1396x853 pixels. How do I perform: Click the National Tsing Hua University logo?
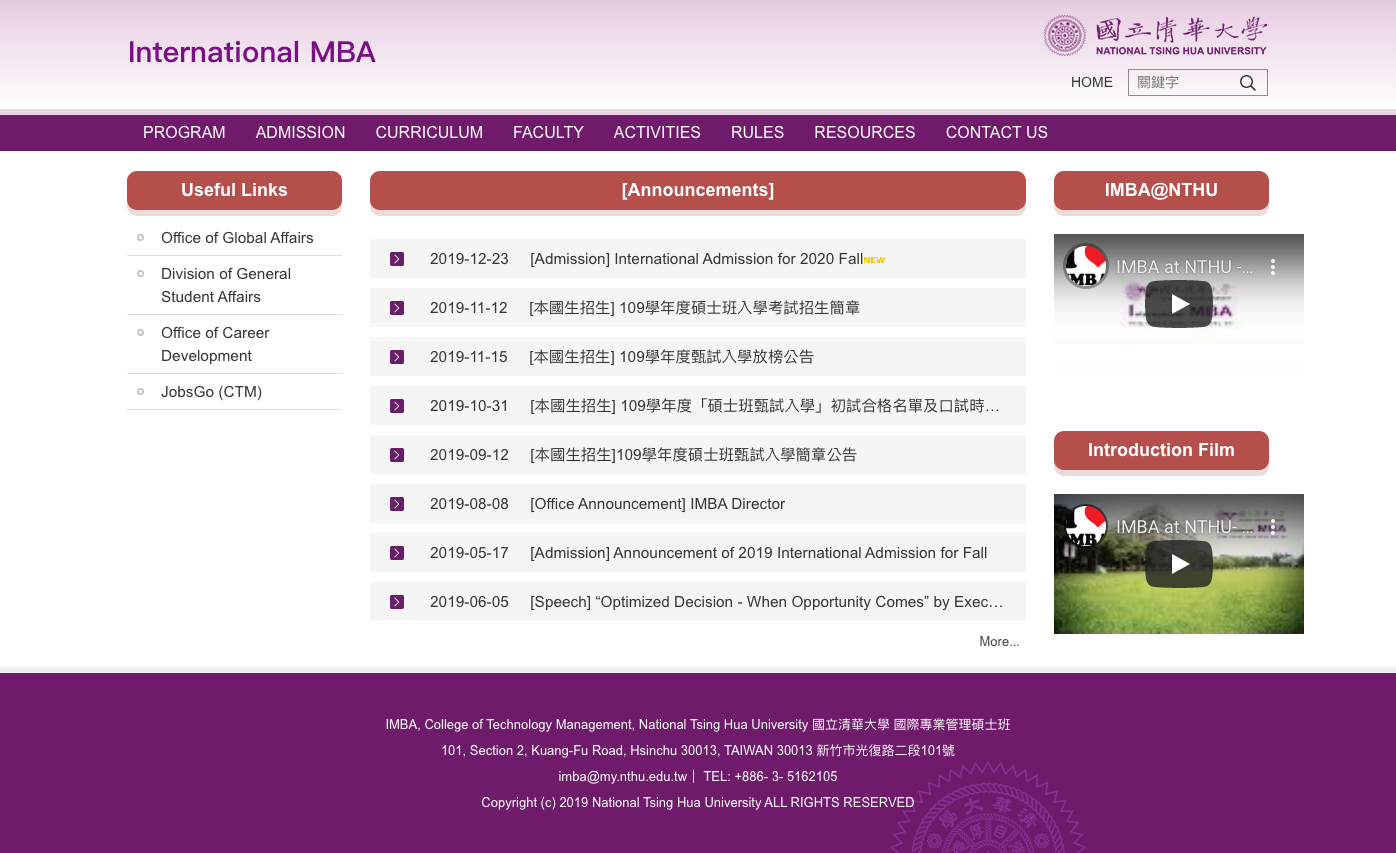(1155, 35)
